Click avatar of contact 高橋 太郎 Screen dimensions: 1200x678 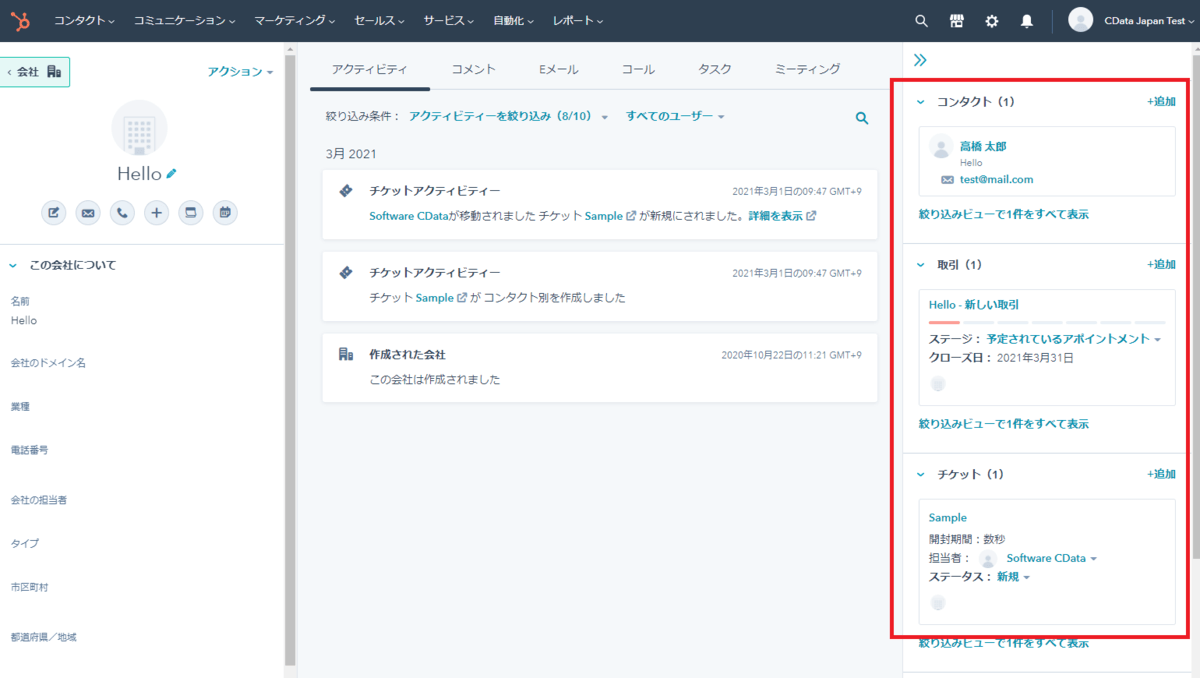941,146
